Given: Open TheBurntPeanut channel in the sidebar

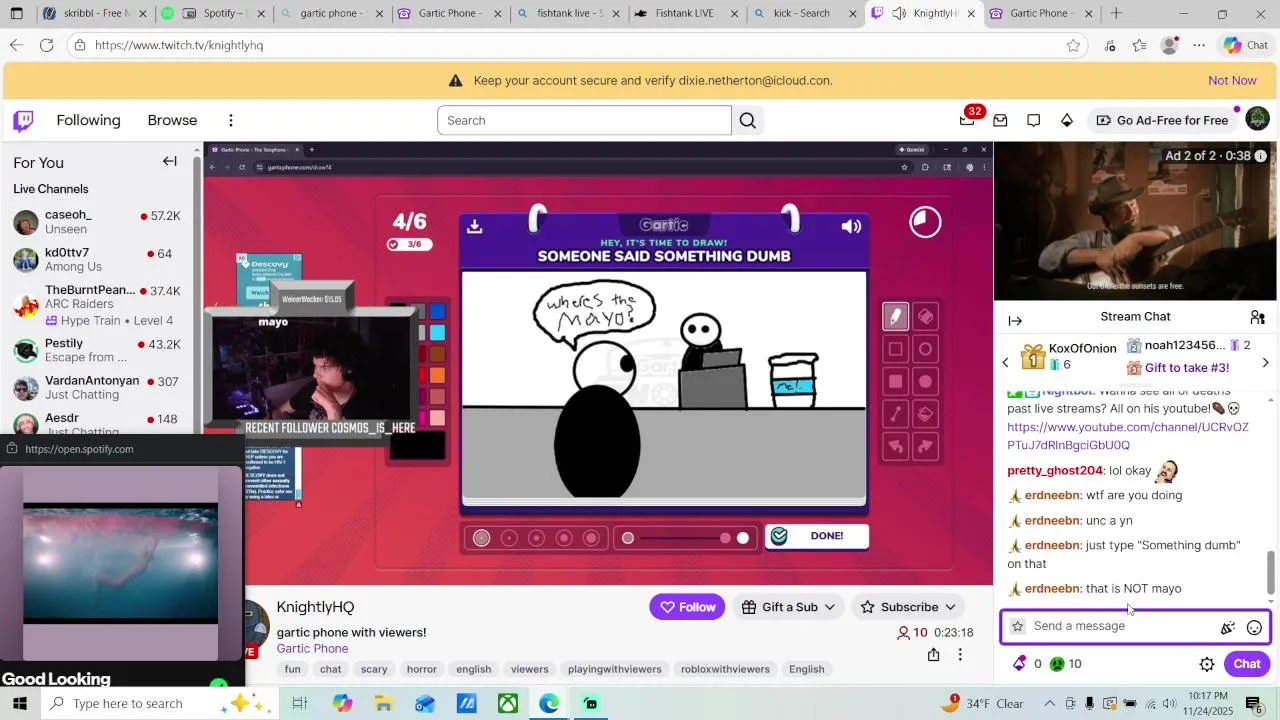Looking at the screenshot, I should pyautogui.click(x=97, y=305).
